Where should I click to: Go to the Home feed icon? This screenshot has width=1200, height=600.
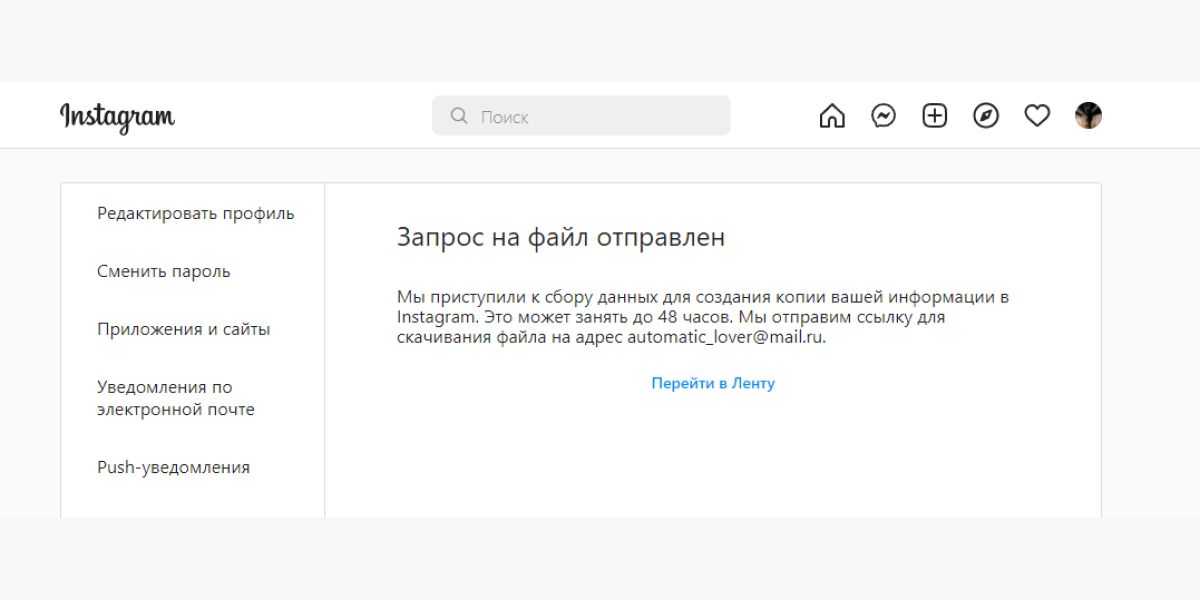tap(832, 116)
